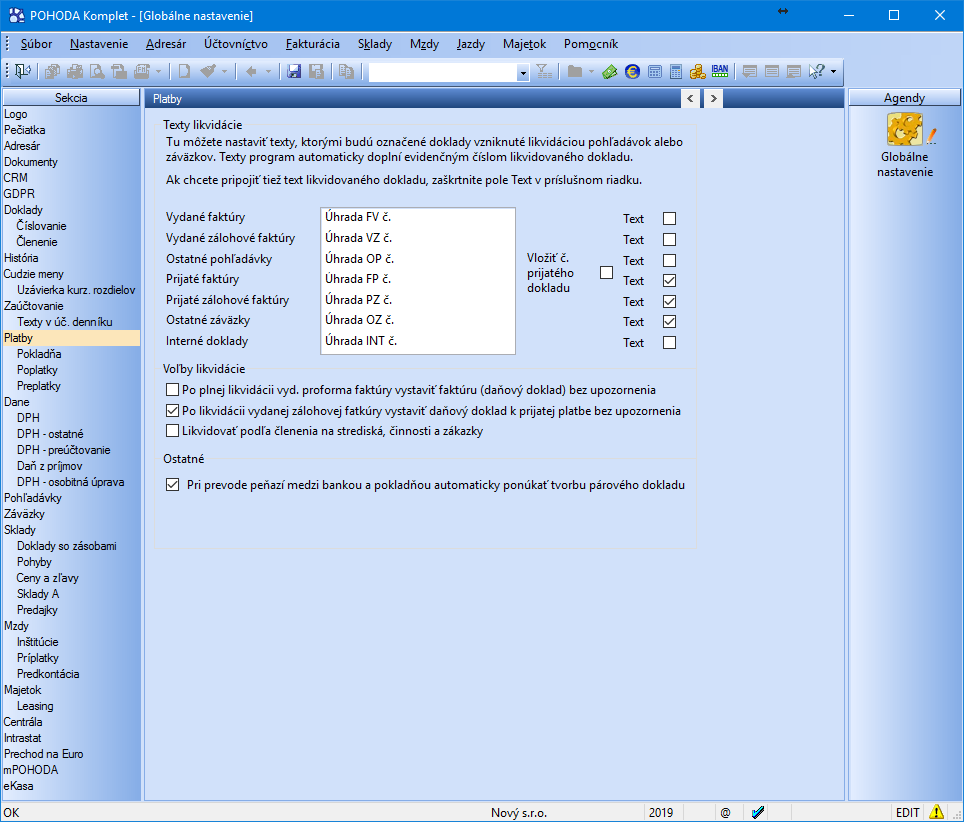This screenshot has height=822, width=964.
Task: Expand the help cursor icon dropdown arrow
Action: pyautogui.click(x=833, y=71)
